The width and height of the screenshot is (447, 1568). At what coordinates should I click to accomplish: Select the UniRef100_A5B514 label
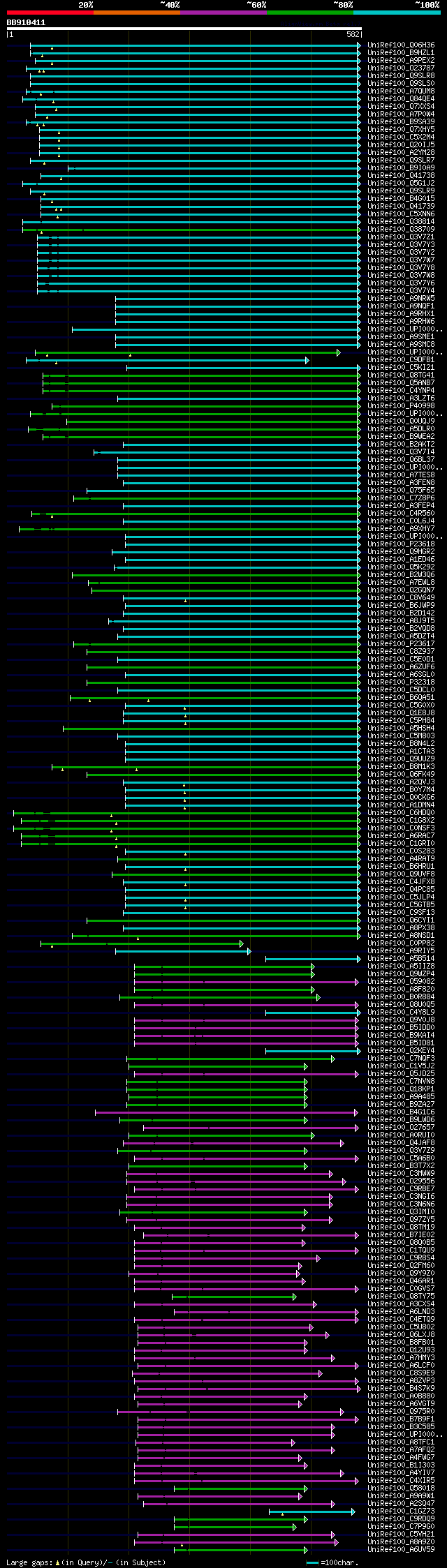click(x=401, y=958)
